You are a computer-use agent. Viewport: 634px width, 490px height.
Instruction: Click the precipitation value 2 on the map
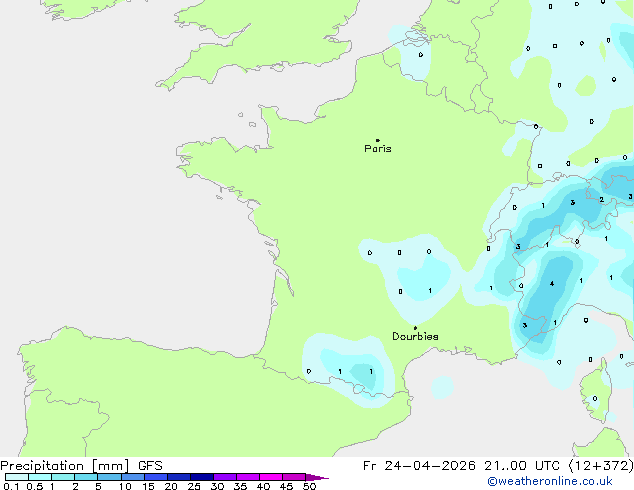602,200
